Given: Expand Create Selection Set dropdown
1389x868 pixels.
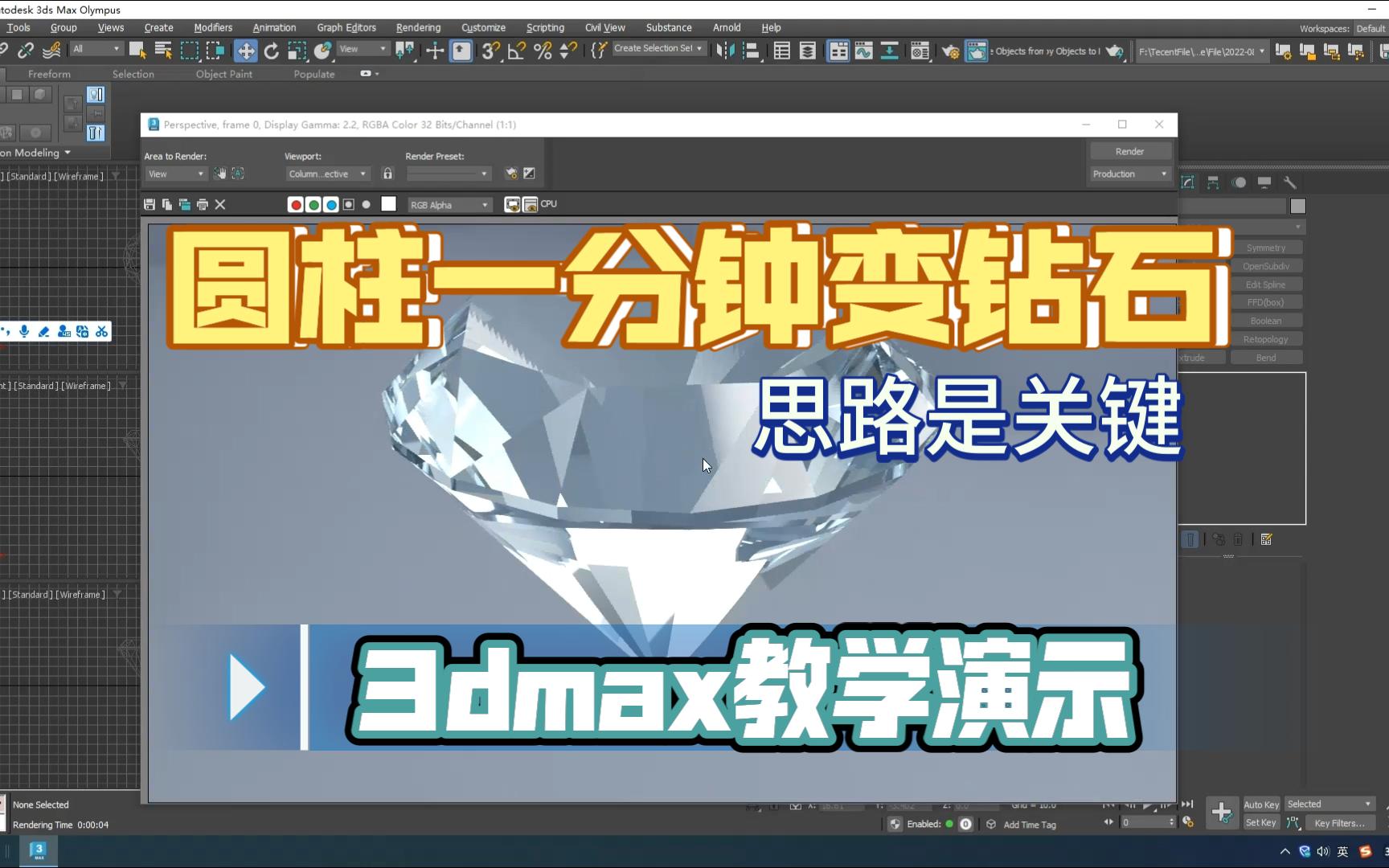Looking at the screenshot, I should (658, 48).
